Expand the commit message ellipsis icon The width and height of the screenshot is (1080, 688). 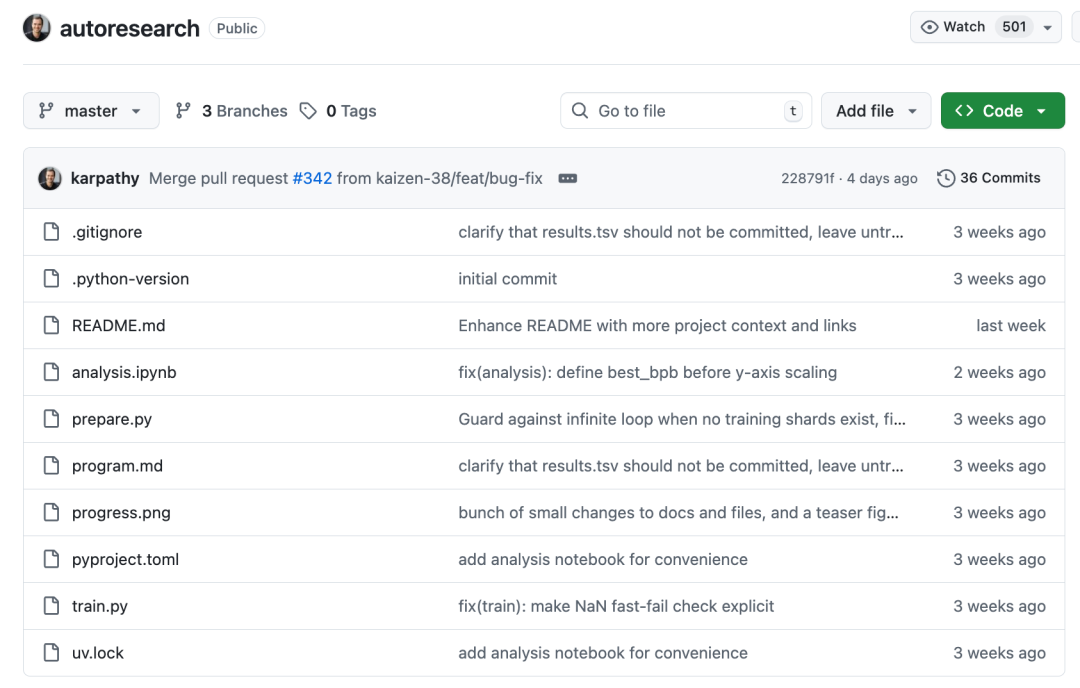(x=568, y=178)
